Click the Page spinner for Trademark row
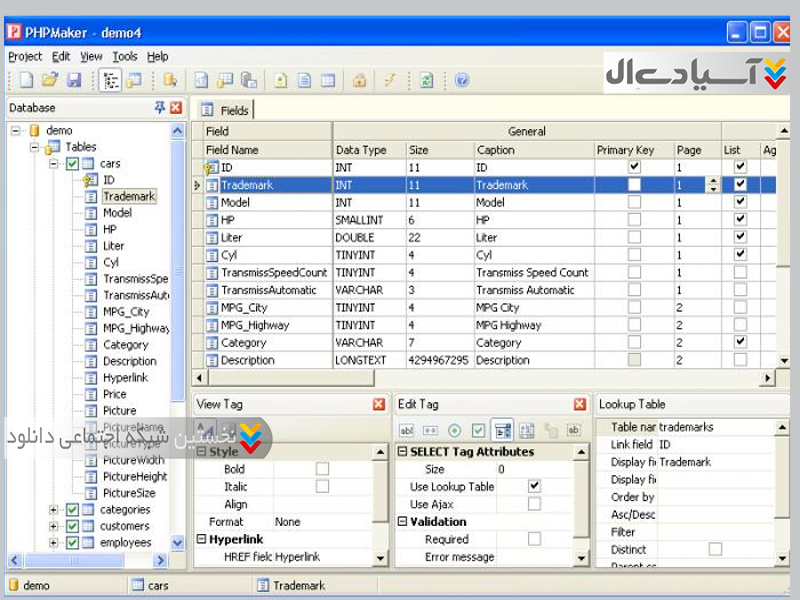 pos(712,185)
